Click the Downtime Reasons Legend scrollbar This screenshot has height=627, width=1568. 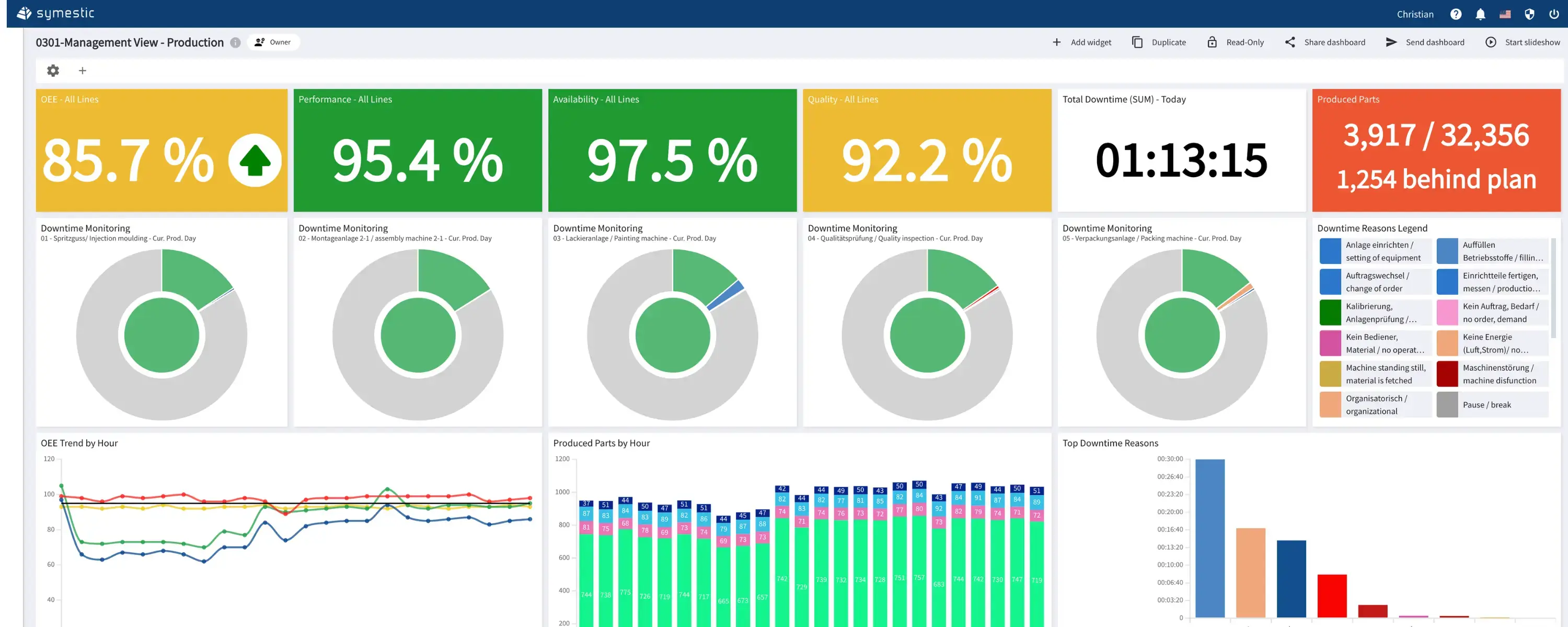point(1553,287)
